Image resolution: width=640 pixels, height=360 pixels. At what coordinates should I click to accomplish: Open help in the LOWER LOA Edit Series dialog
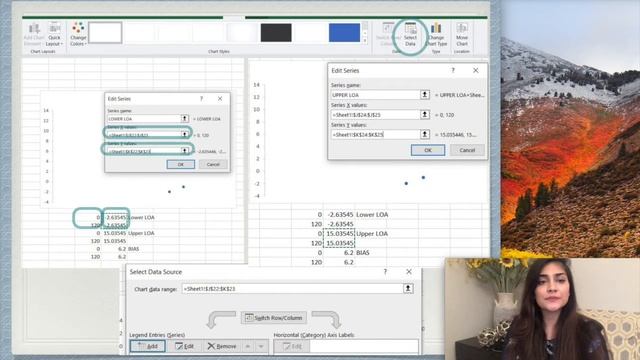(201, 99)
